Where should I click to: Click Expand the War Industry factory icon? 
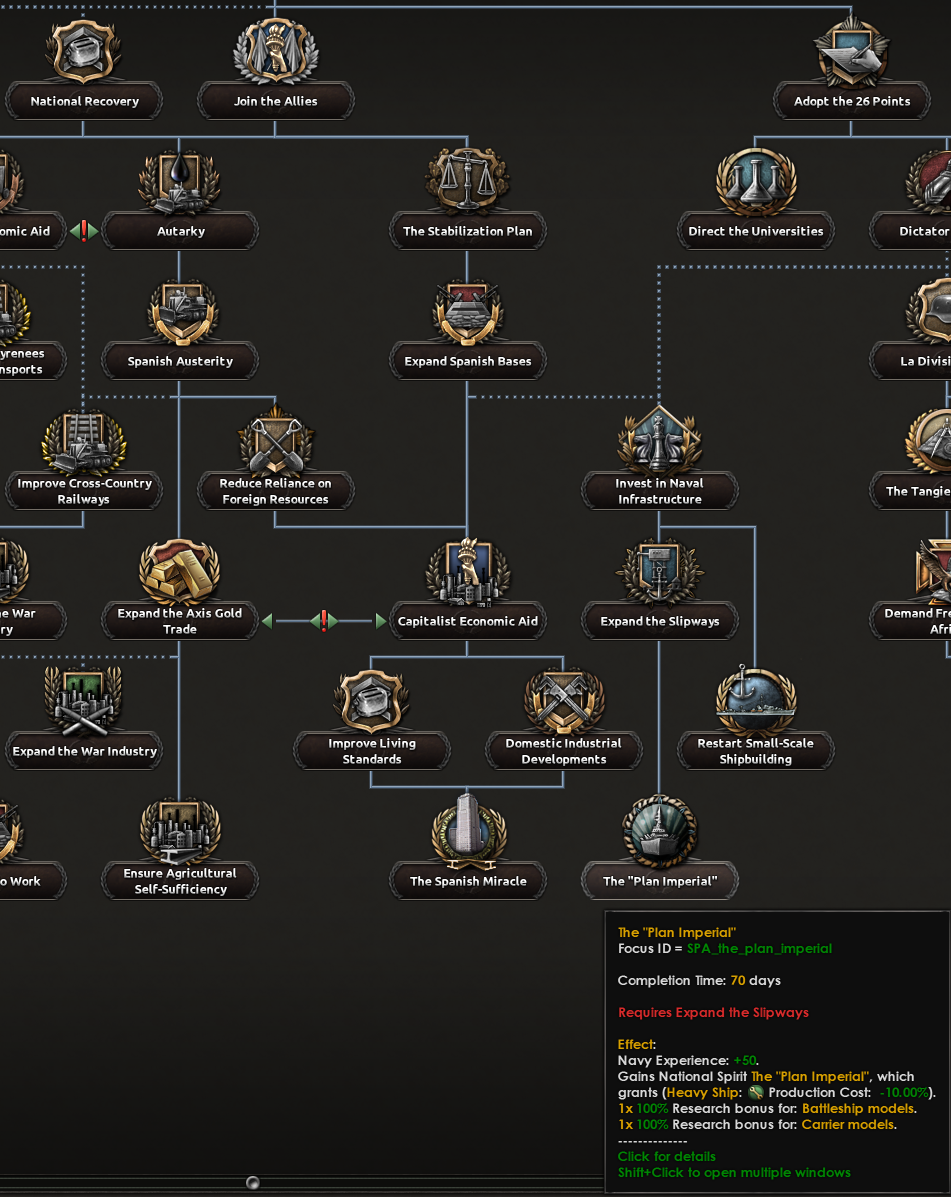[x=84, y=701]
